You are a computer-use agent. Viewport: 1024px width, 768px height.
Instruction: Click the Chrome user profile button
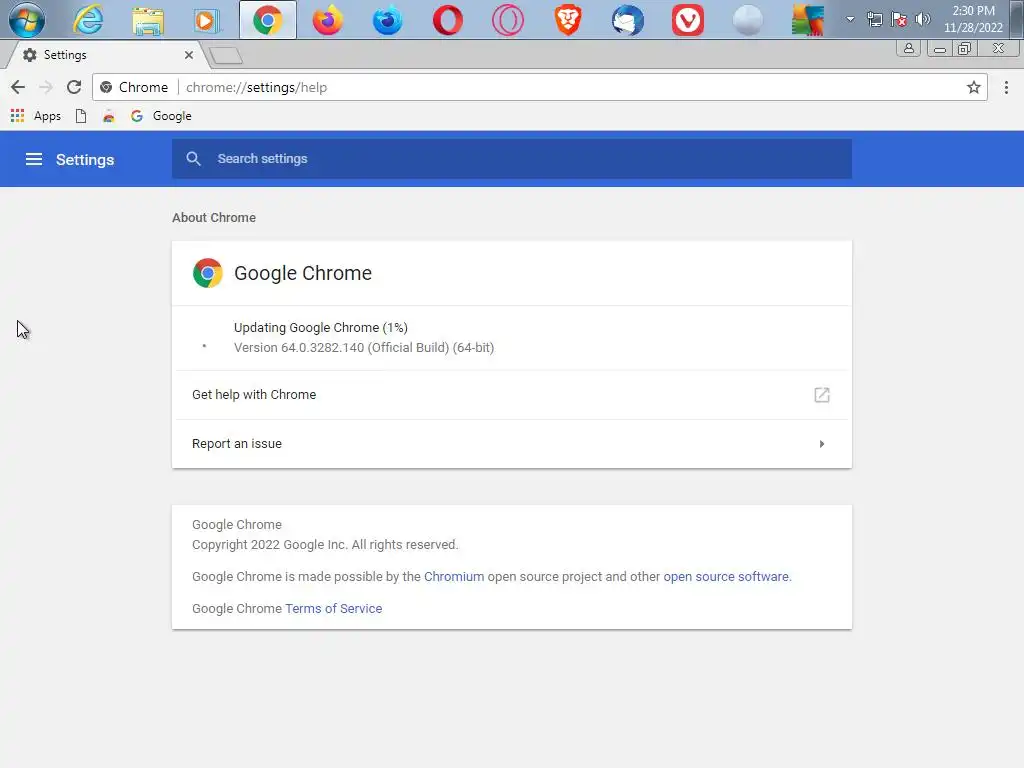(x=909, y=48)
